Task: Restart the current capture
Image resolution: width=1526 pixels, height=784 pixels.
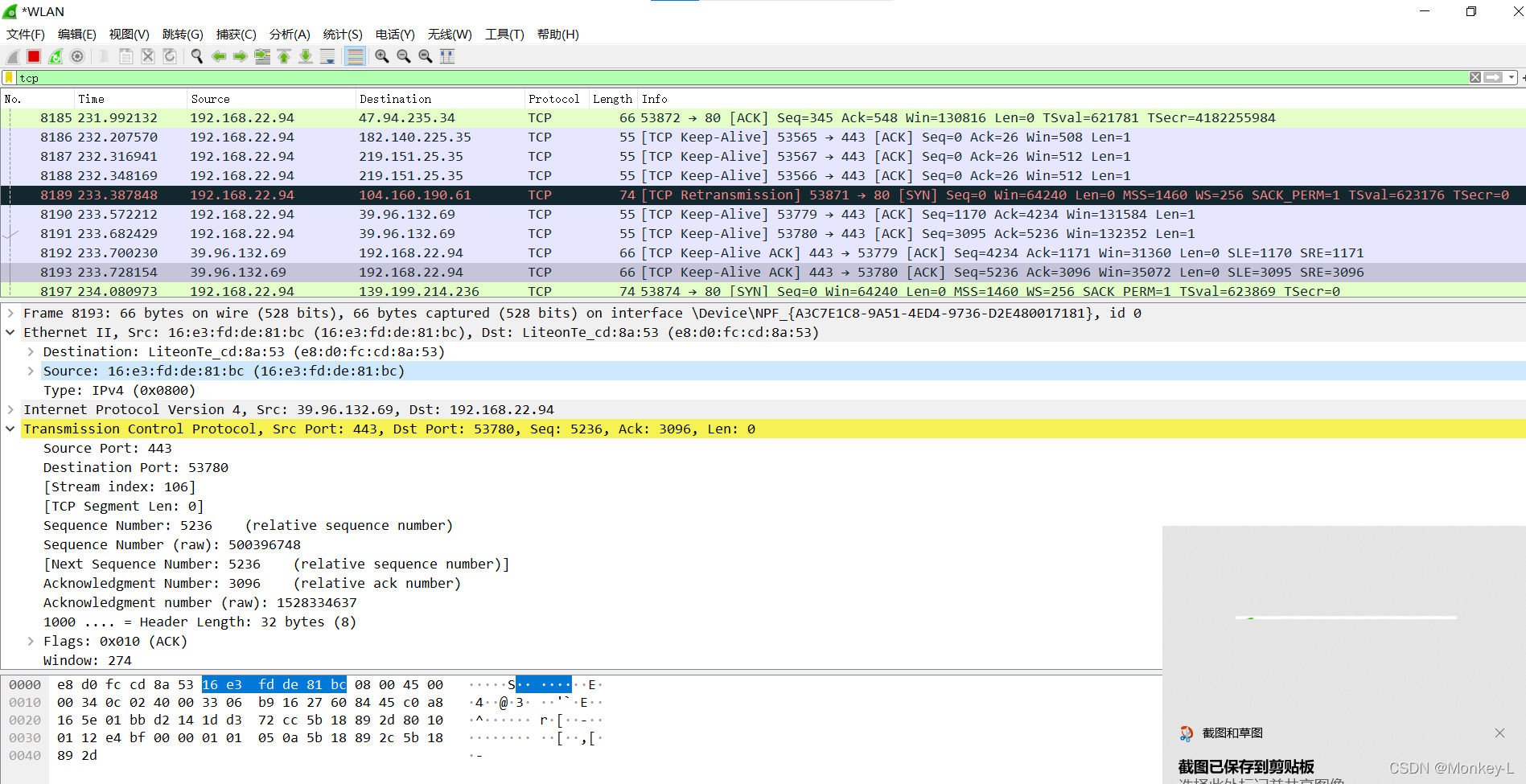Action: point(56,56)
